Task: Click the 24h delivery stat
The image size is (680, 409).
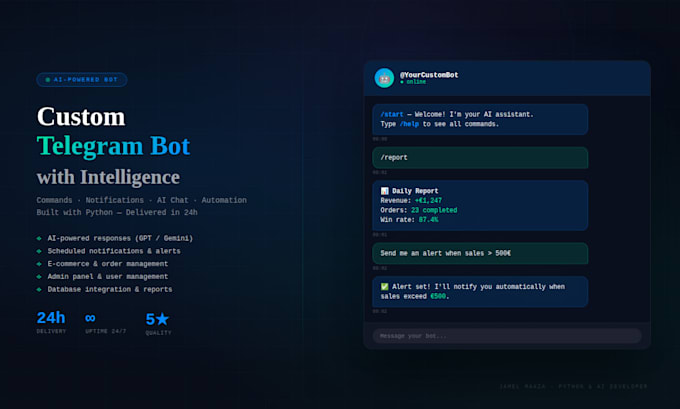Action: click(51, 318)
